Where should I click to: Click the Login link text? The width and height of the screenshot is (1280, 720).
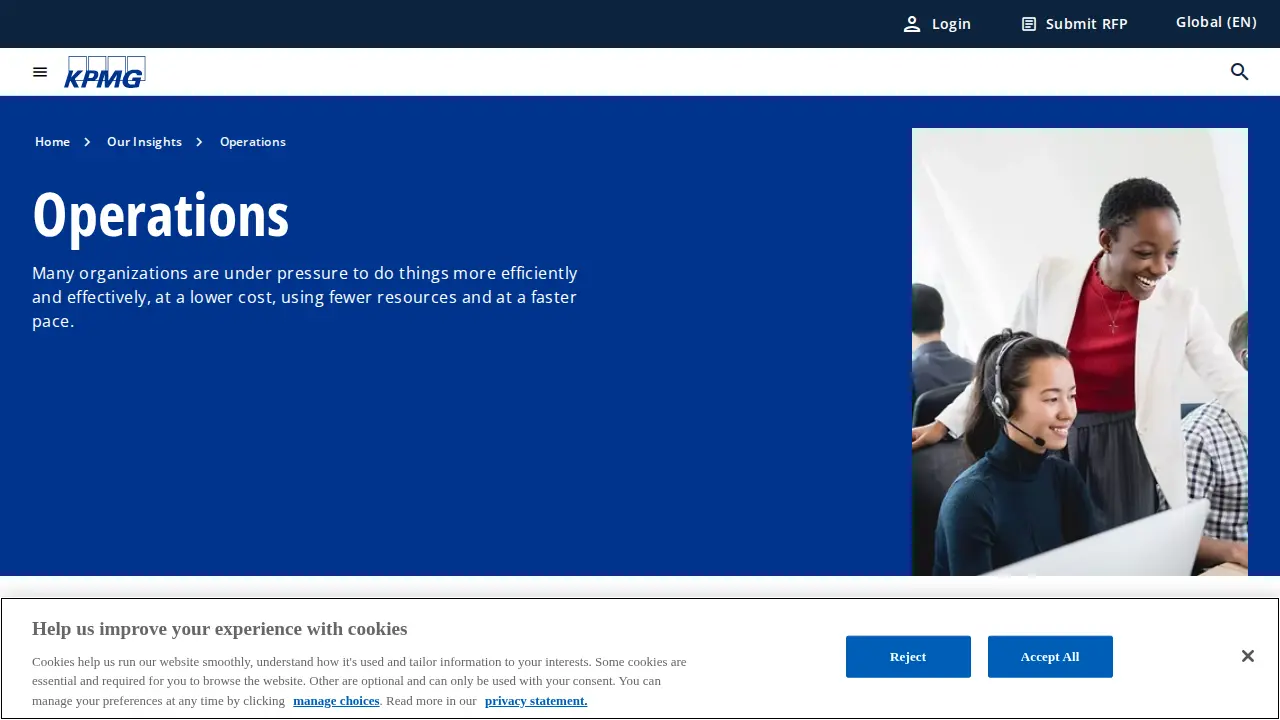click(951, 24)
